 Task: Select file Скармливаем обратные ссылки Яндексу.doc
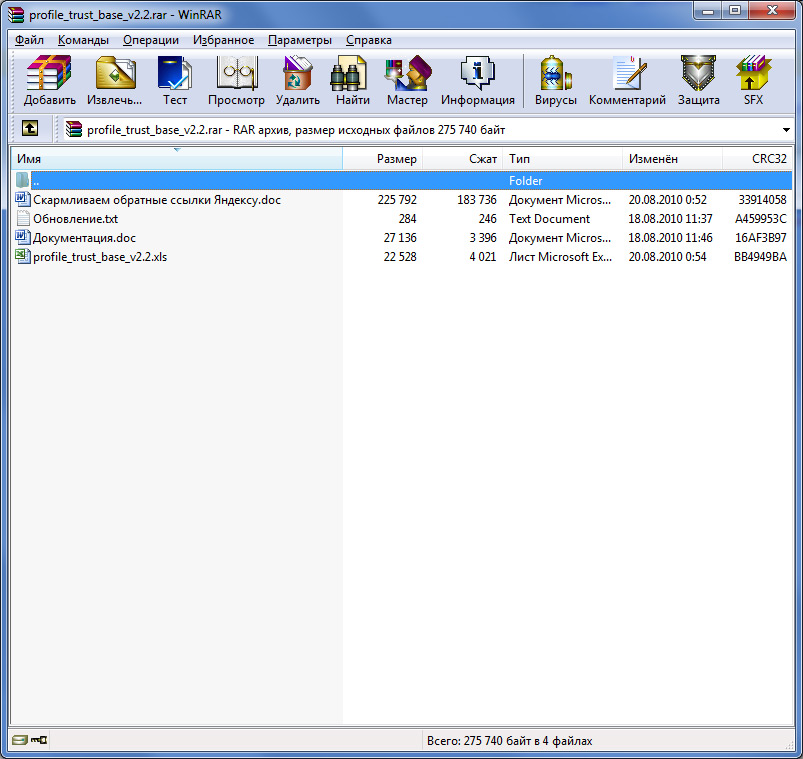pyautogui.click(x=157, y=200)
